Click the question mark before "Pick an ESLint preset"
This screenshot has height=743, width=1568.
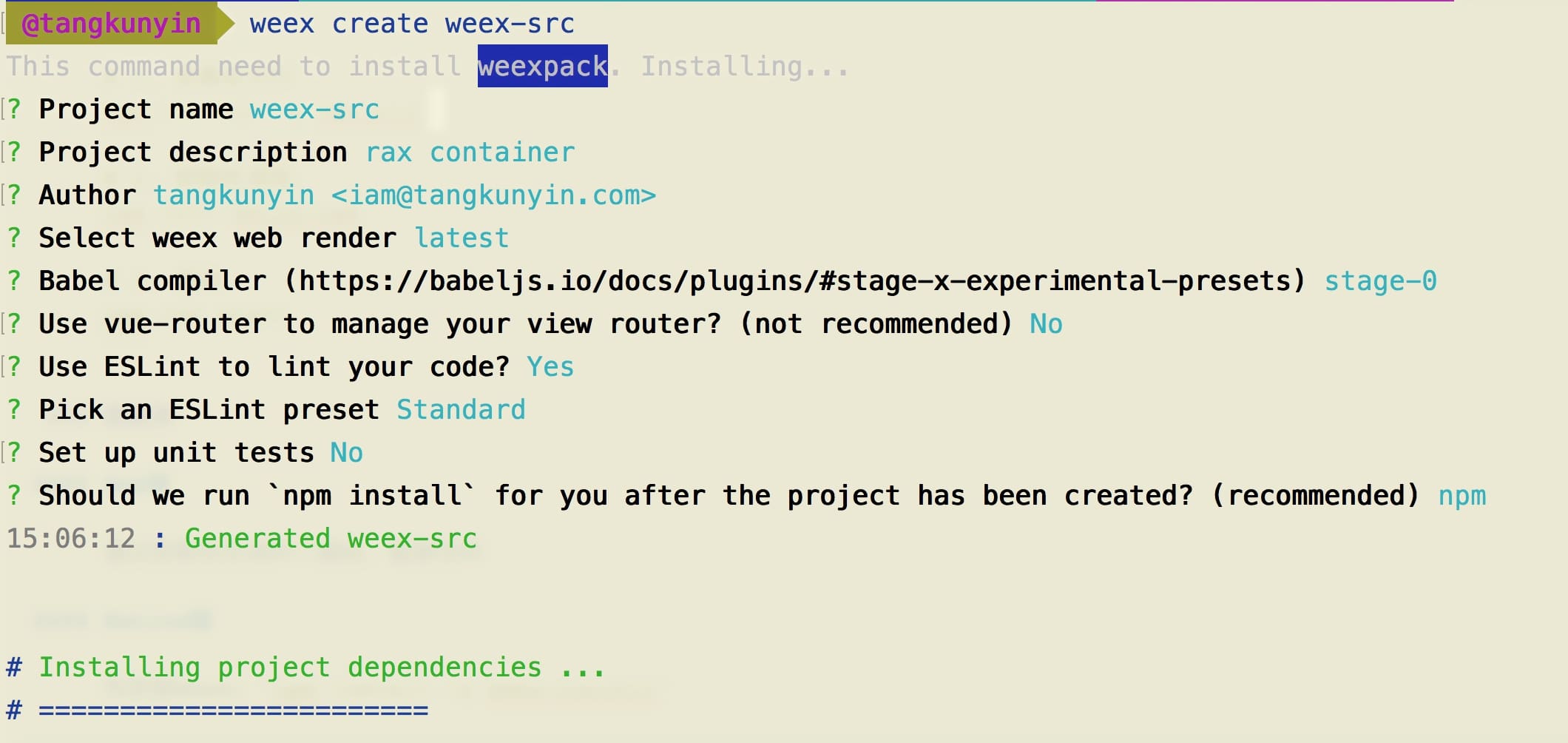coord(14,410)
